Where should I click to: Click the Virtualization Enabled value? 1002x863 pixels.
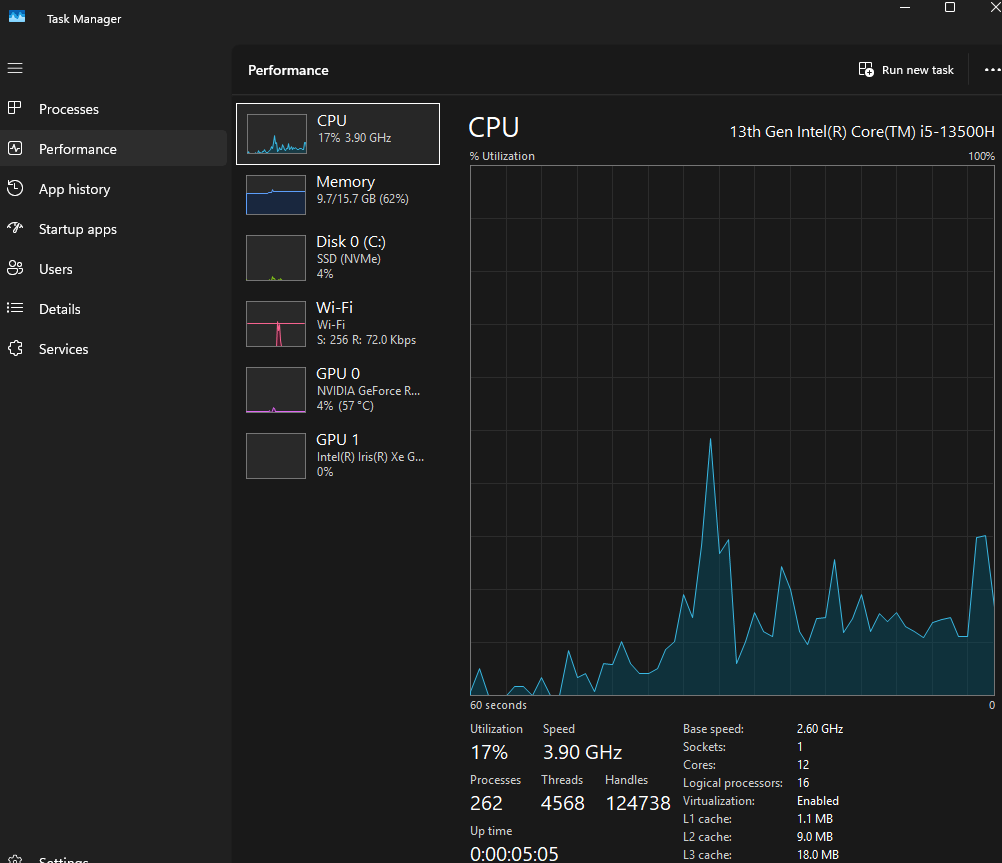pos(818,801)
